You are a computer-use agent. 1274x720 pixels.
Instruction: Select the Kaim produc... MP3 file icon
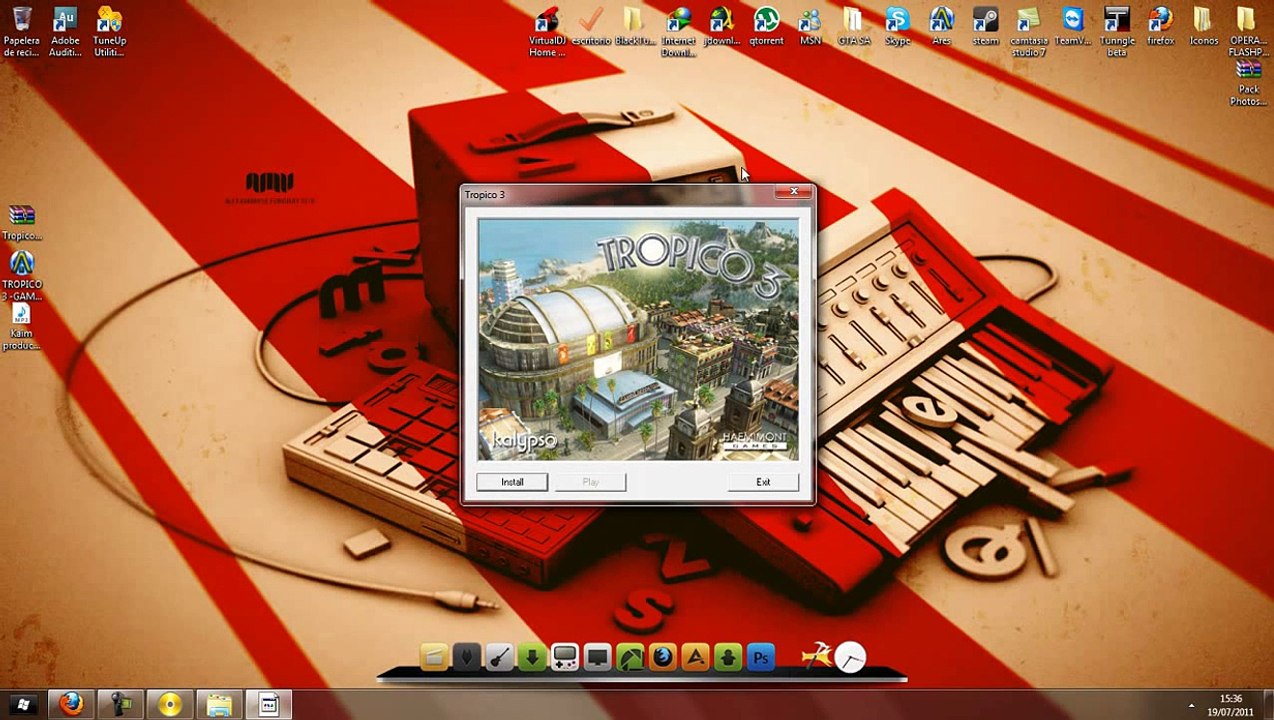coord(21,327)
